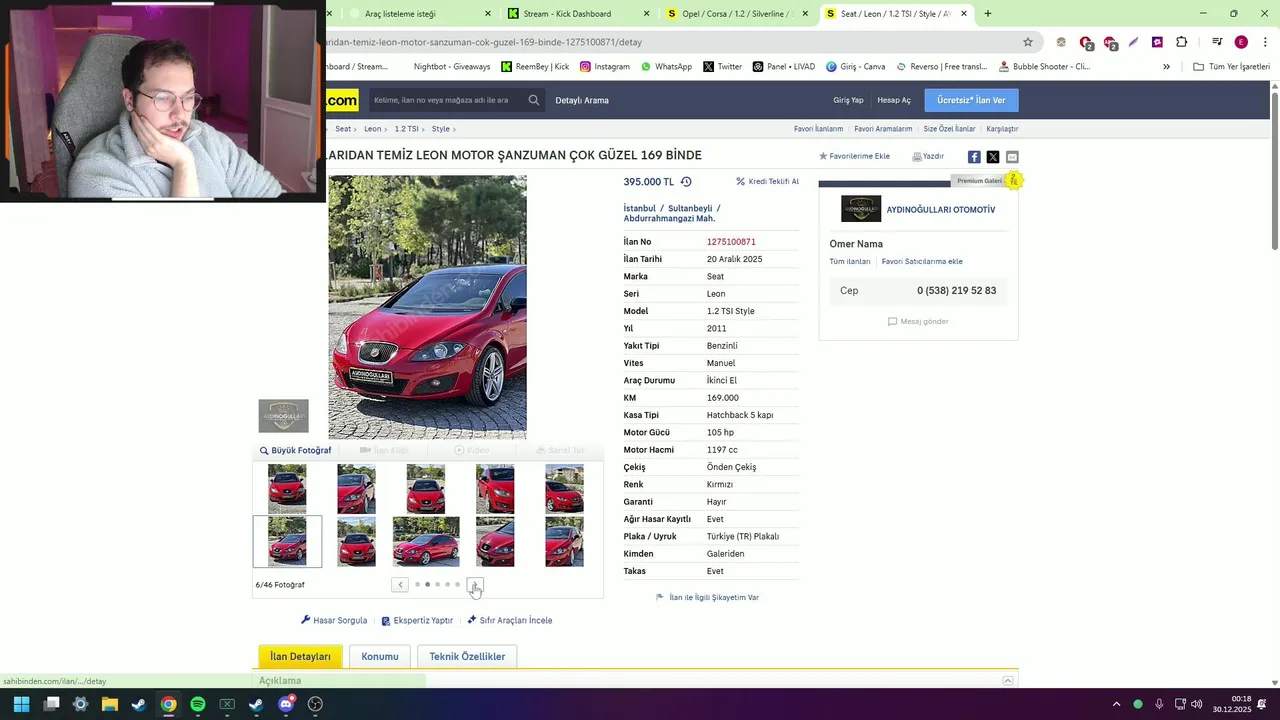Bookmark this page with the star icon
Image resolution: width=1280 pixels, height=720 pixels.
(x=1027, y=42)
